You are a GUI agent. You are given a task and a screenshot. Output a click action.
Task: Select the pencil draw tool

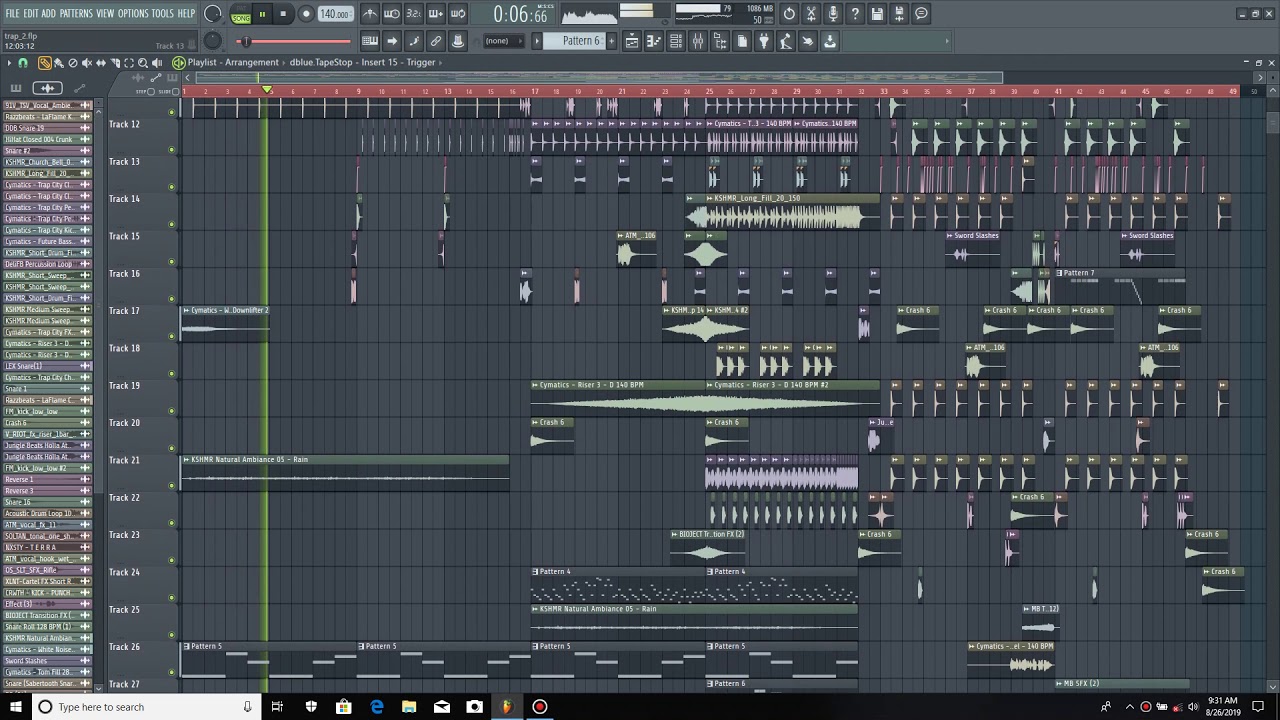click(x=45, y=63)
